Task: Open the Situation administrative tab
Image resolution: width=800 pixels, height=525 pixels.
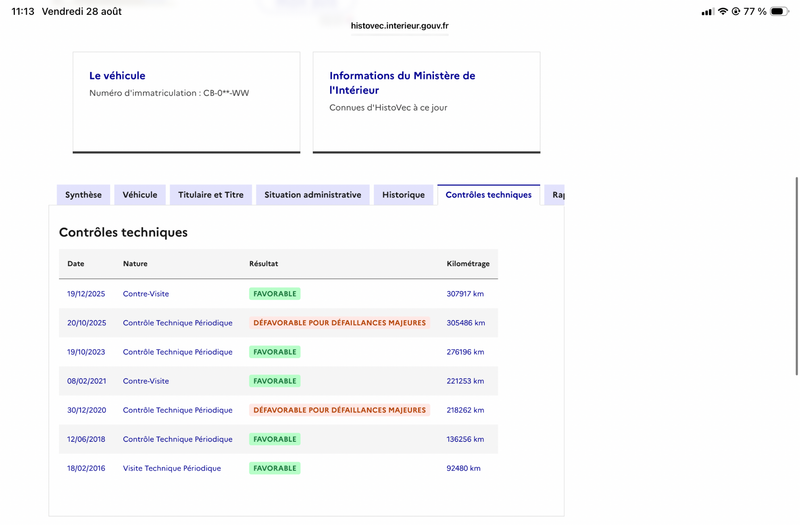Action: [x=313, y=195]
